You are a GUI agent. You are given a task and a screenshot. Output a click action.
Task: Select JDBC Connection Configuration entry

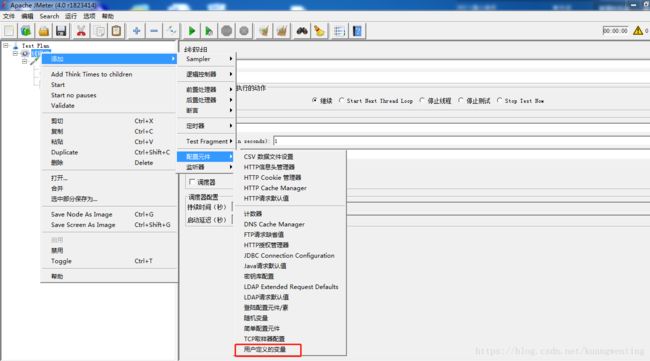pos(290,255)
